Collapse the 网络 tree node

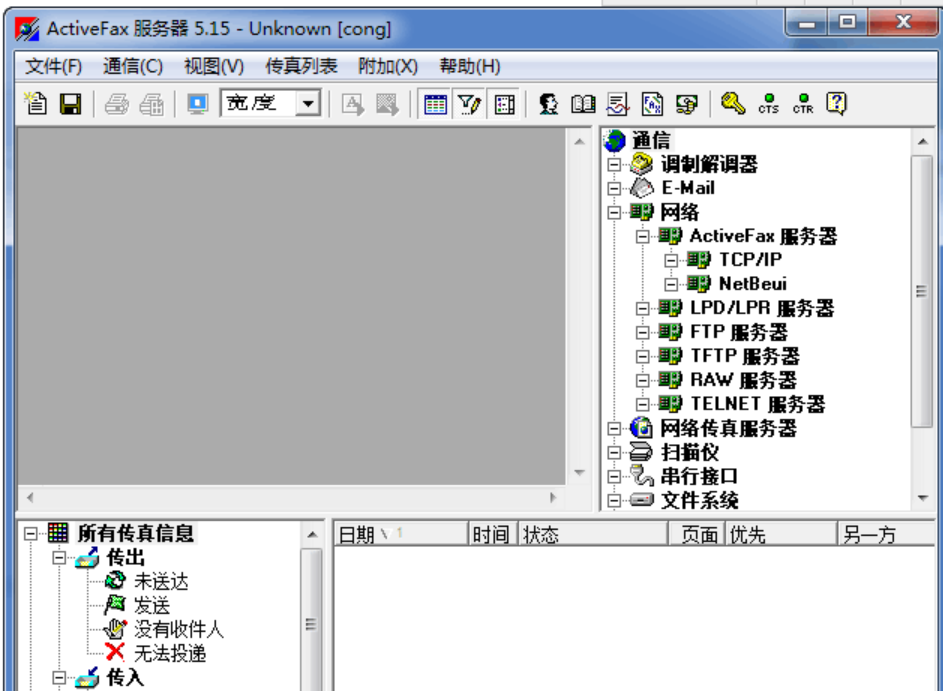pos(614,212)
